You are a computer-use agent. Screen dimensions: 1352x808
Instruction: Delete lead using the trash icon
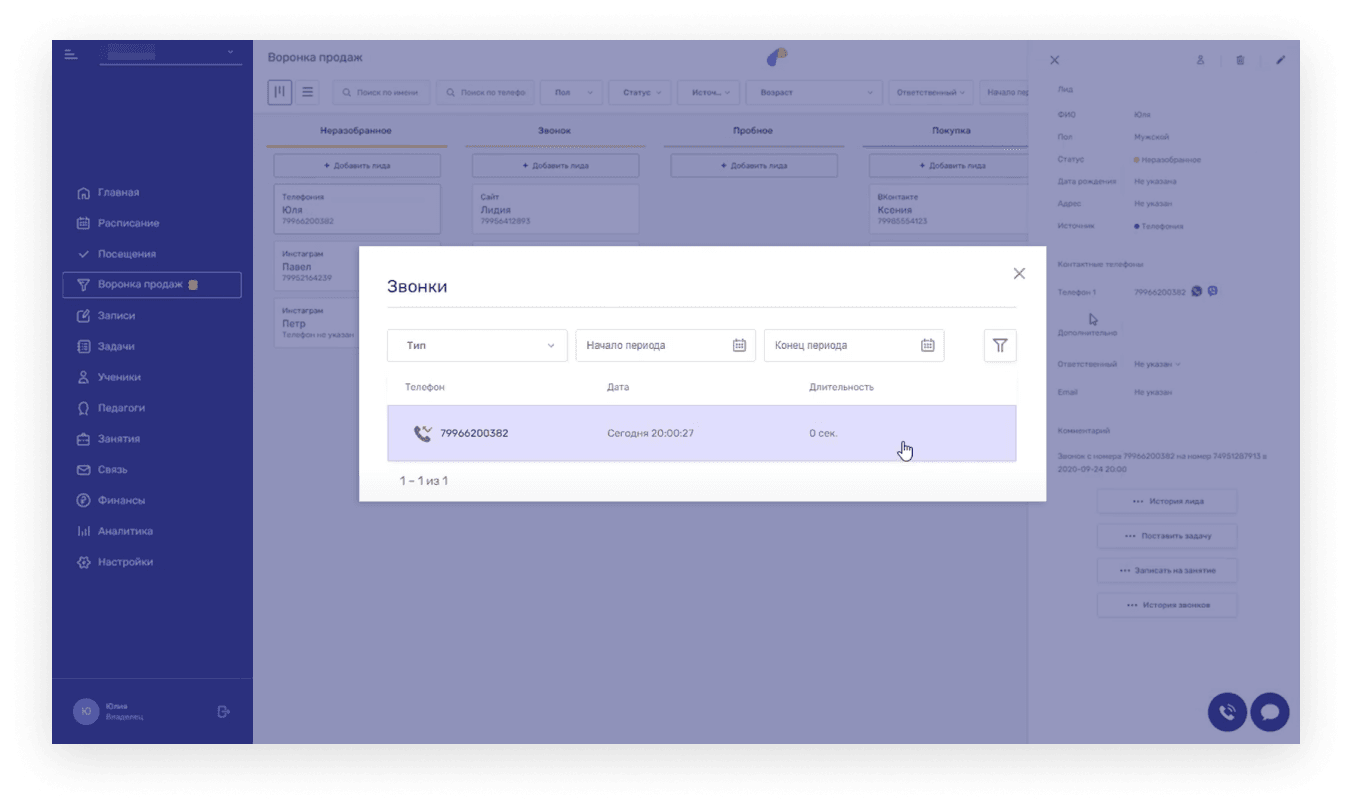1240,60
